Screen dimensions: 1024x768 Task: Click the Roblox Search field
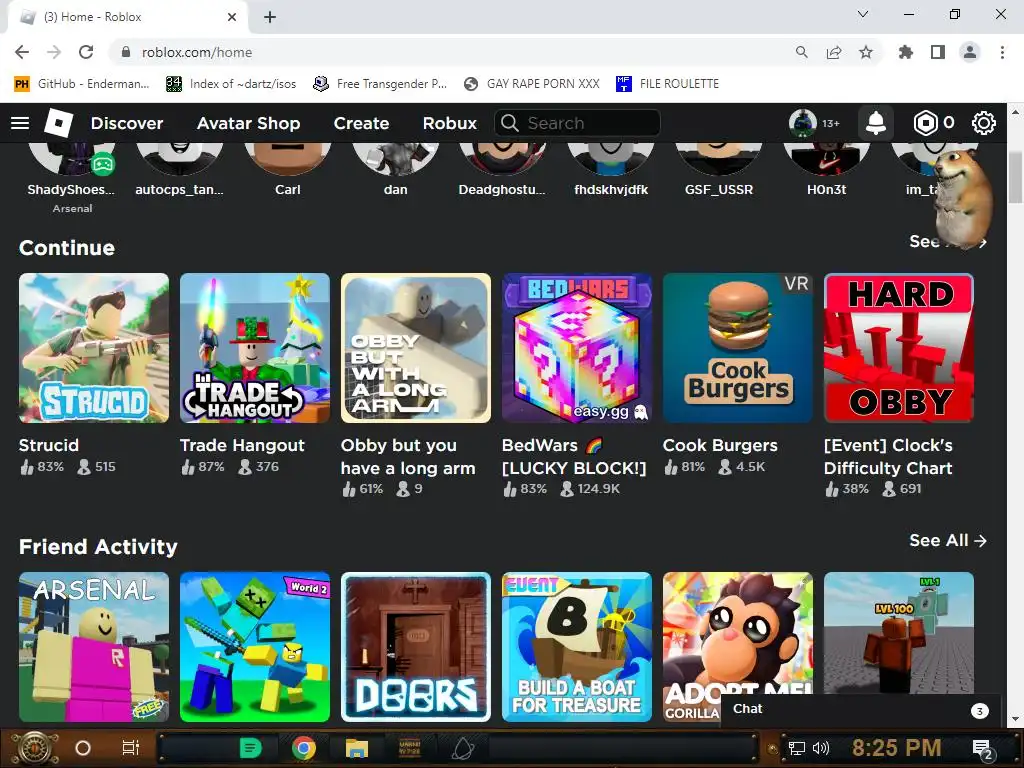click(577, 123)
